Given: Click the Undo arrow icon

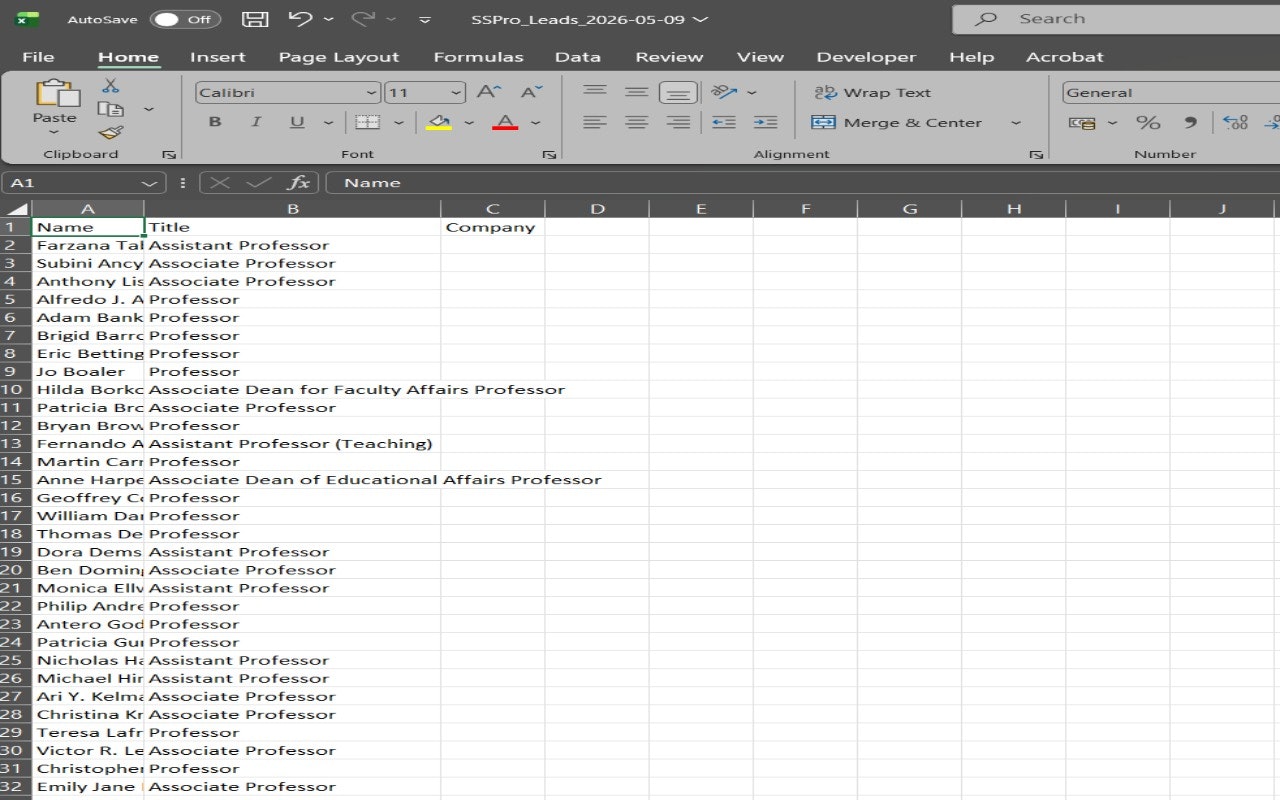Looking at the screenshot, I should click(301, 19).
